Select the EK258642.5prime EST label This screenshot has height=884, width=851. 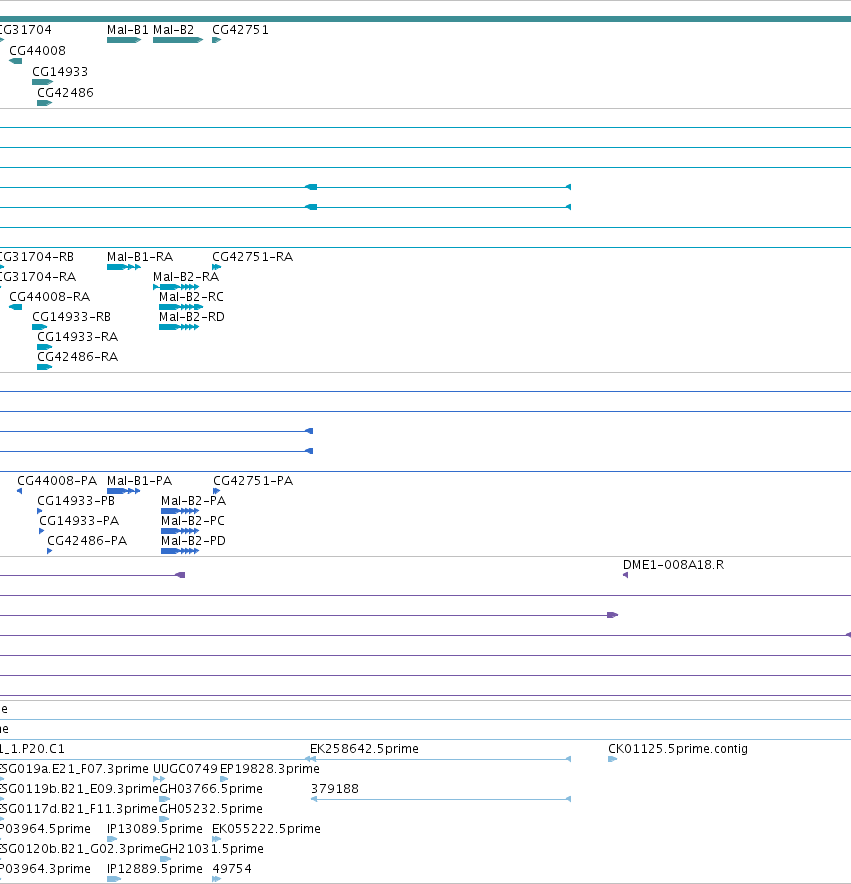(x=364, y=749)
